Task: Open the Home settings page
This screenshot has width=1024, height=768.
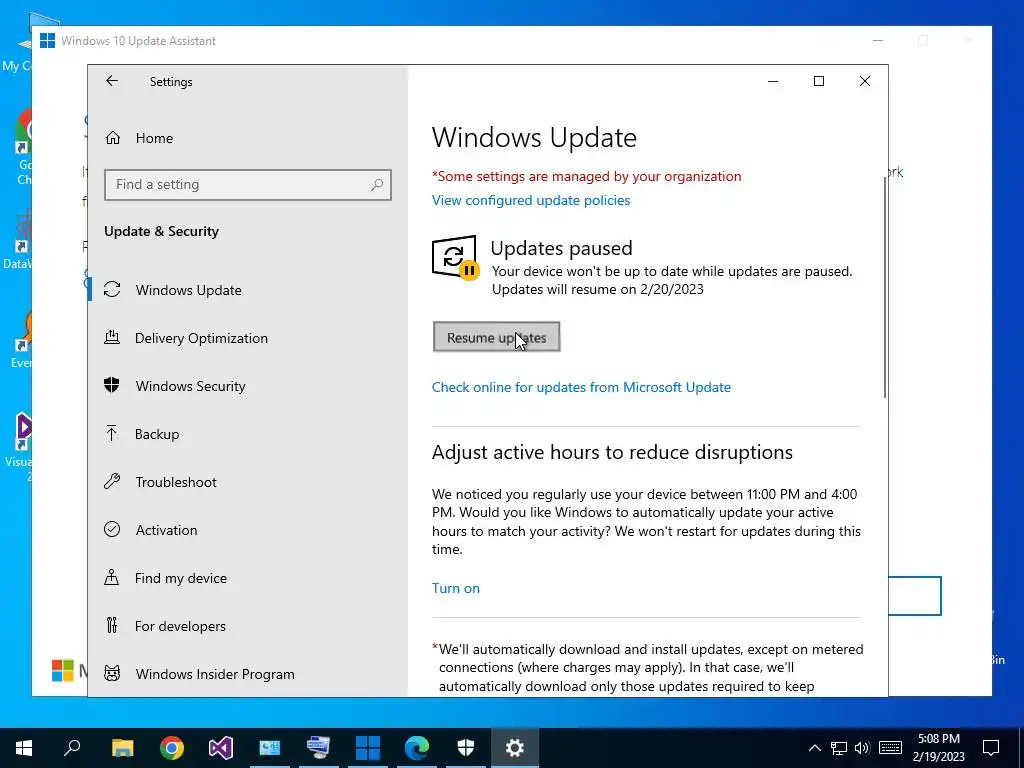Action: [x=154, y=138]
